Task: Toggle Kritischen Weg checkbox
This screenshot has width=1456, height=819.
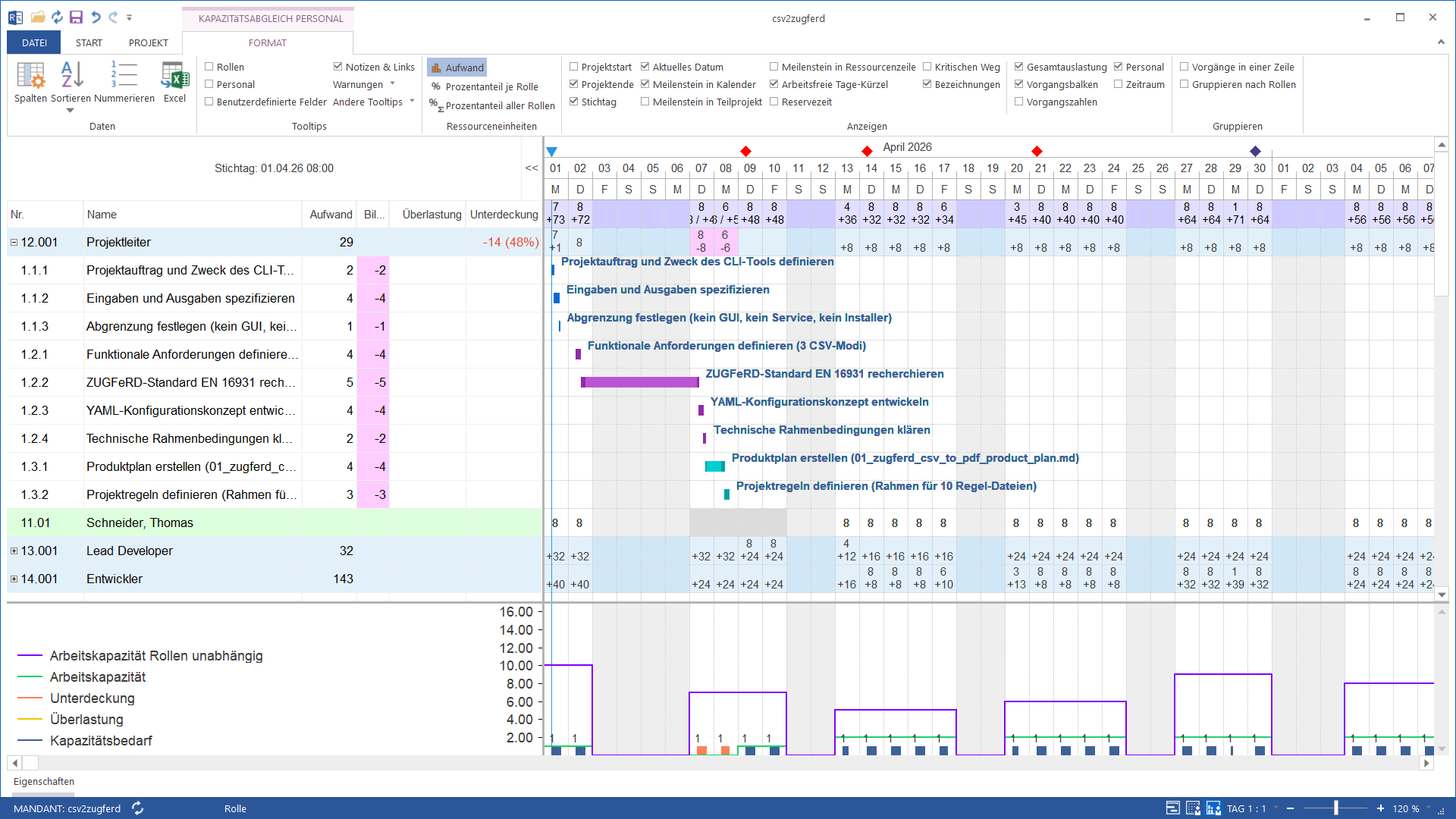Action: coord(927,67)
